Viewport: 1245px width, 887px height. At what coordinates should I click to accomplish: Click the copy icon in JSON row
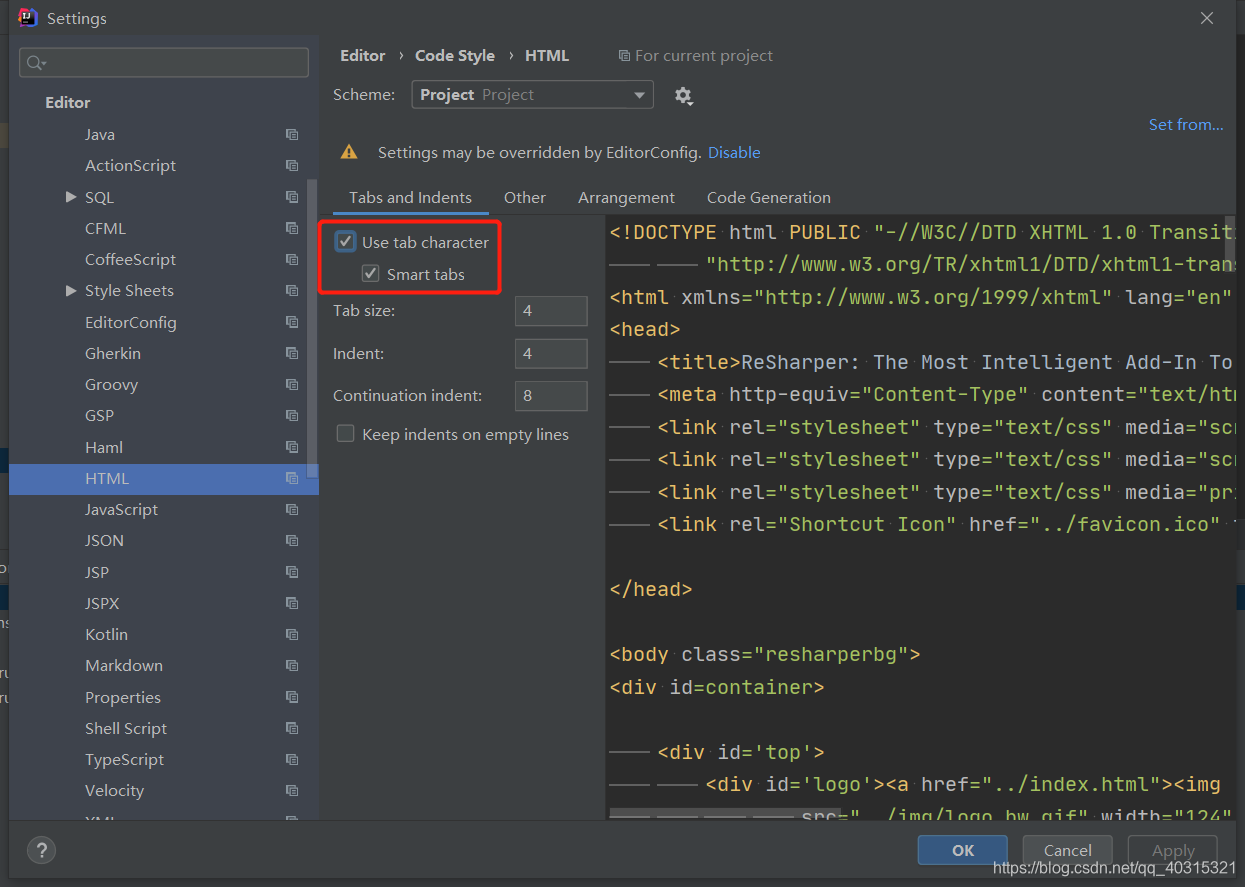(292, 541)
